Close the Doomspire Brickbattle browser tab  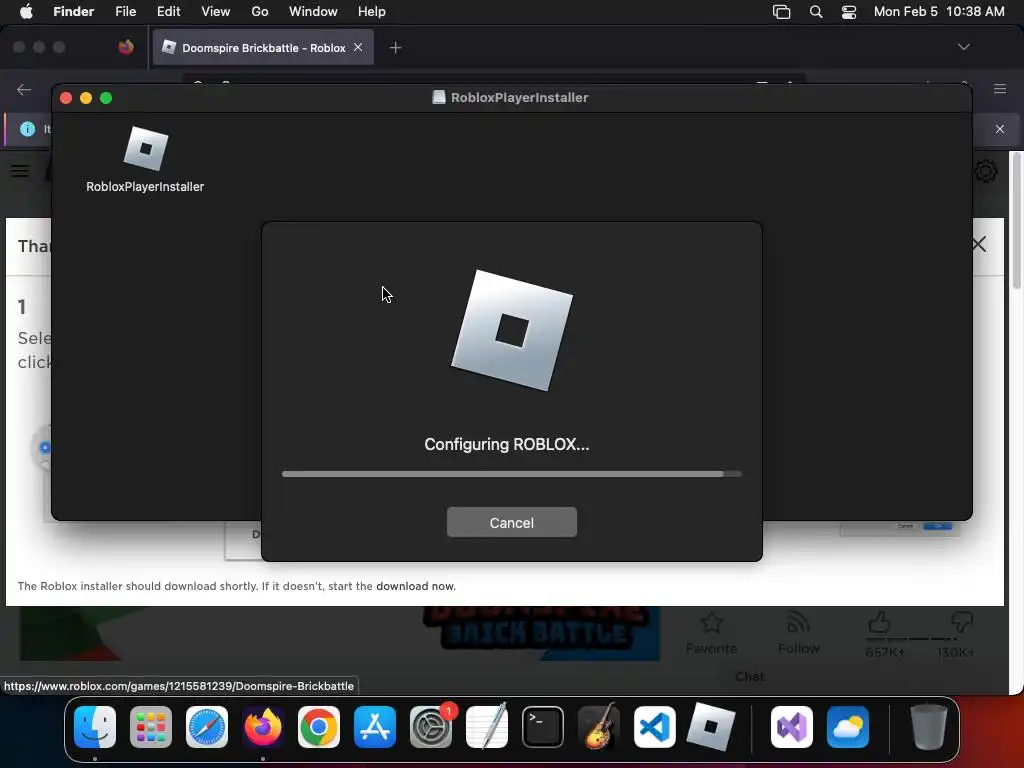click(x=358, y=47)
